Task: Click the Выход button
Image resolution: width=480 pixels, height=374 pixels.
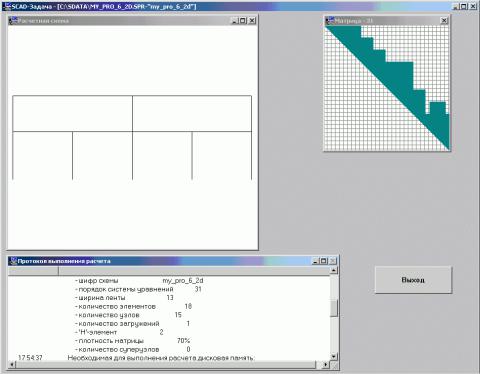Action: 413,280
